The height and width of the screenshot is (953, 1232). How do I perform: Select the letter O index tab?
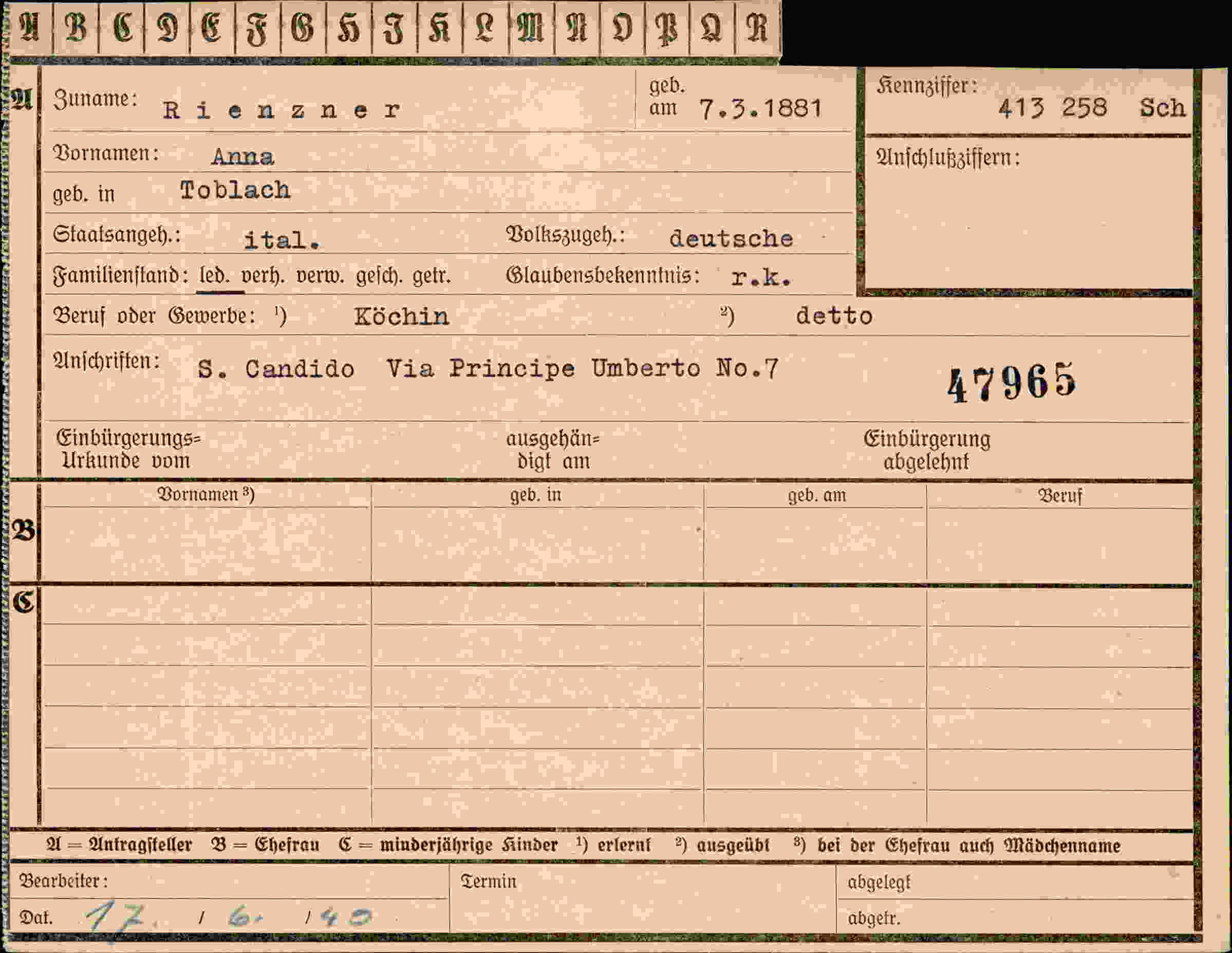coord(623,28)
